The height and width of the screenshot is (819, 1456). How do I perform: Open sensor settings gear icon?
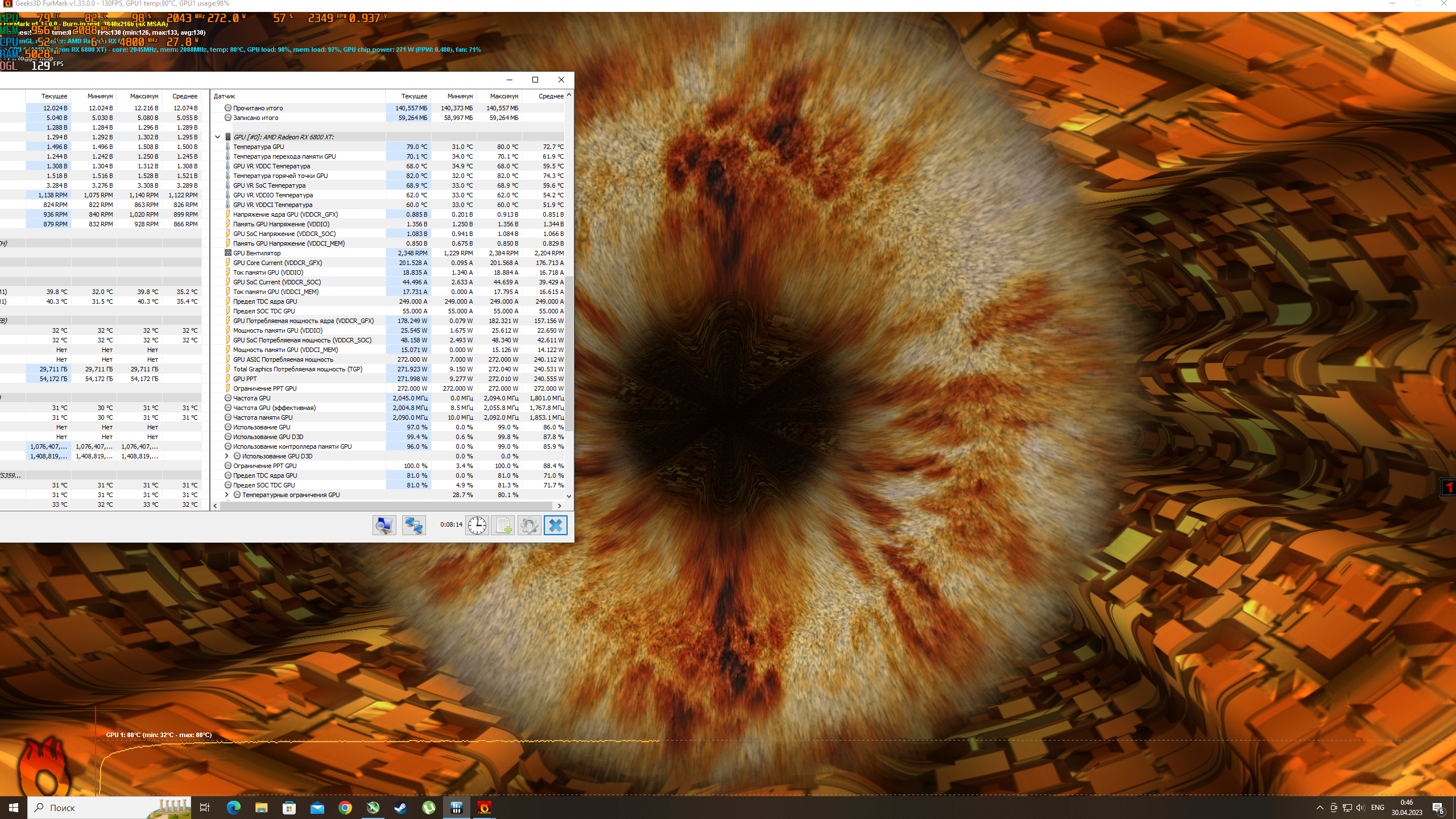529,525
